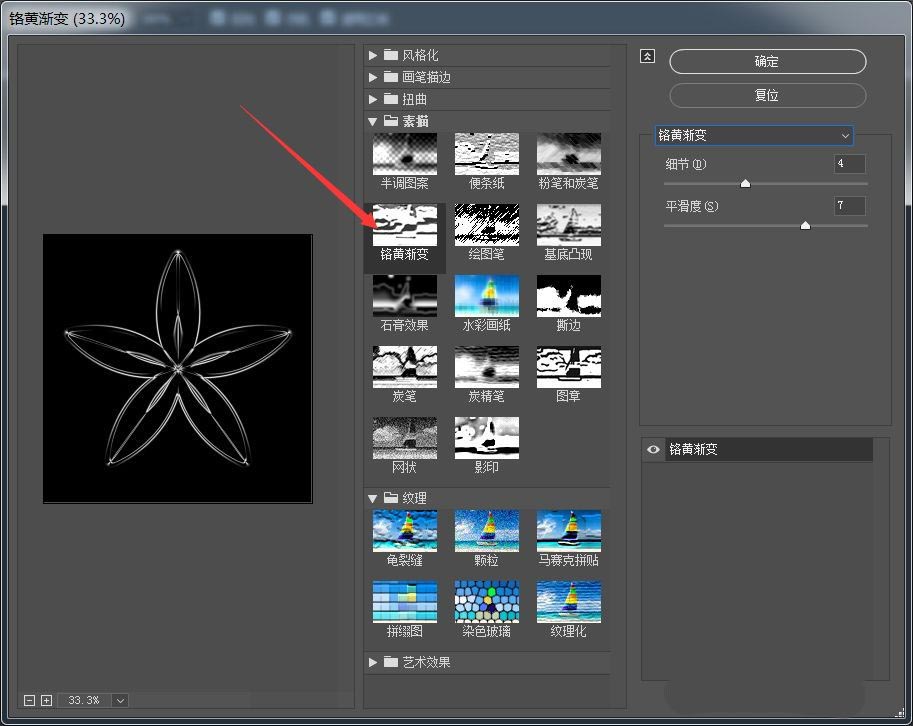Image resolution: width=913 pixels, height=726 pixels.
Task: Zoom in preview with plus button
Action: 47,700
